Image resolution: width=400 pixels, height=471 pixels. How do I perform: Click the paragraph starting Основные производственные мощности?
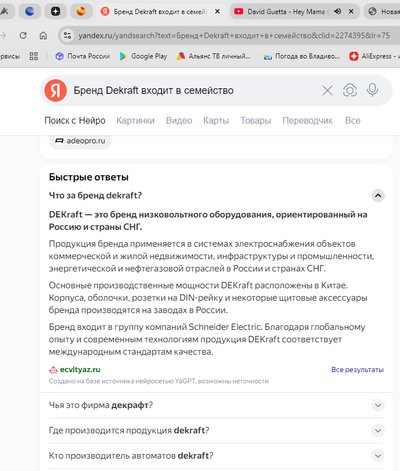pos(208,298)
